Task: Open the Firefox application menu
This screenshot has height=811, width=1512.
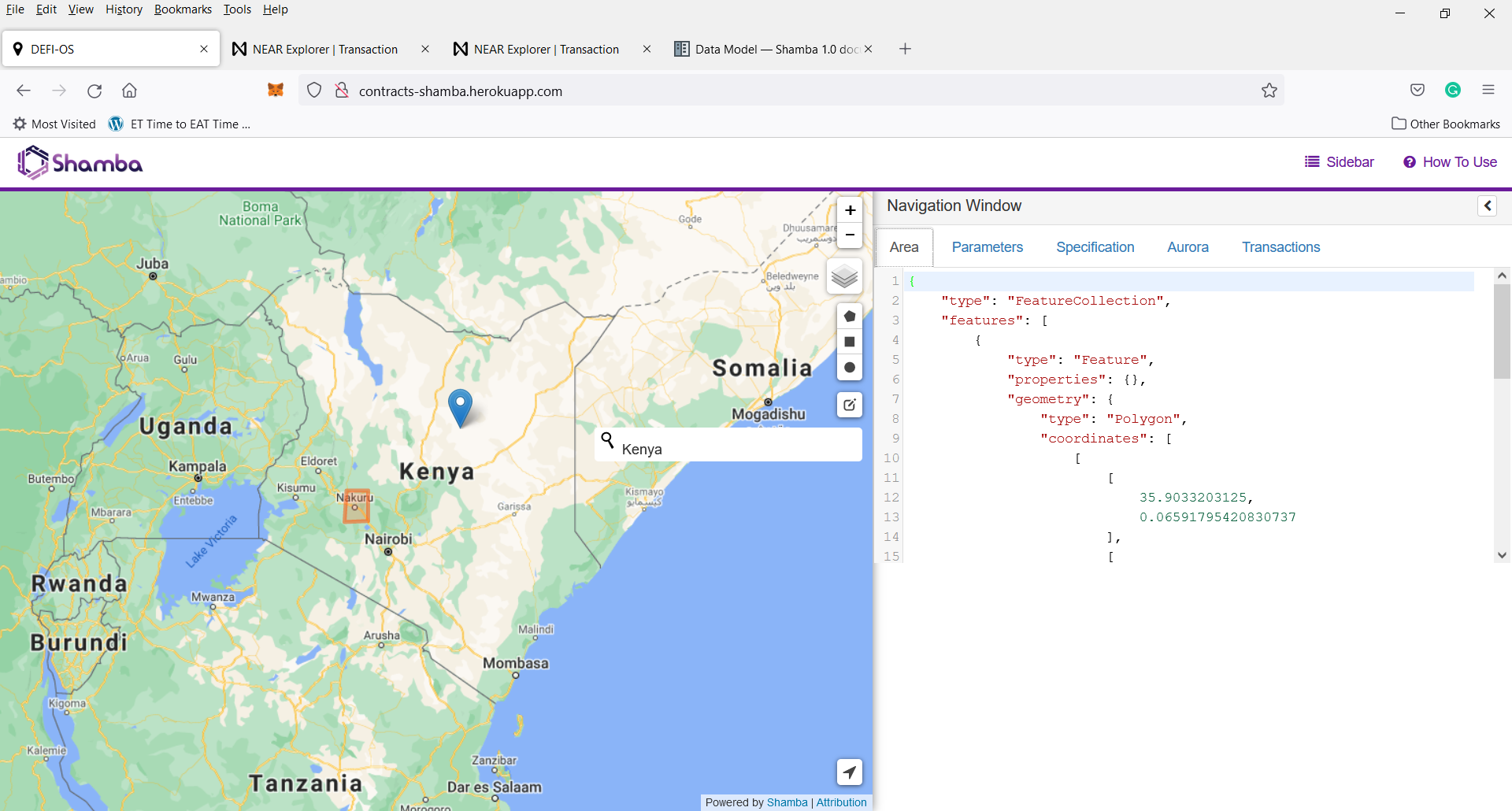Action: click(x=1488, y=90)
